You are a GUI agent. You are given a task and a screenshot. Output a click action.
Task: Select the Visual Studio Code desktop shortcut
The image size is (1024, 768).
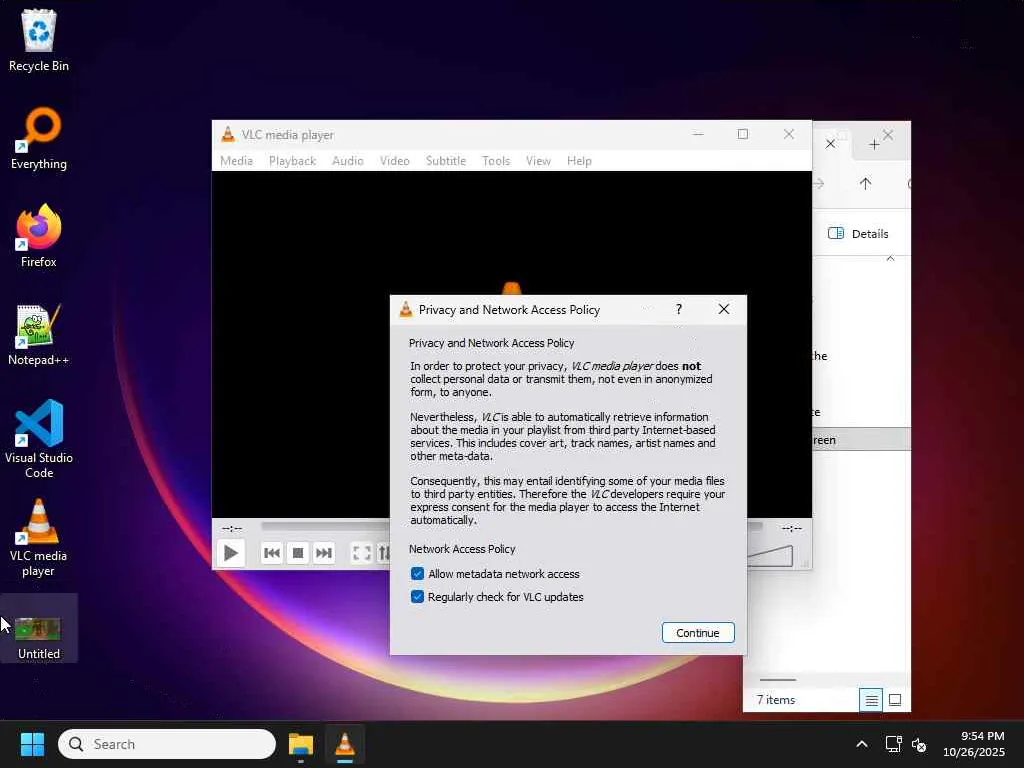coord(39,439)
